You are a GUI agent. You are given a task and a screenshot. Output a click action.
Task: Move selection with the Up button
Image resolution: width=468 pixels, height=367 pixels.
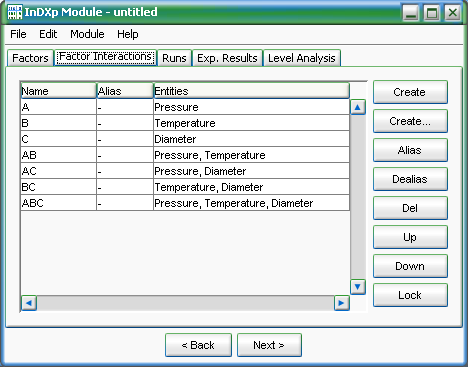[410, 237]
